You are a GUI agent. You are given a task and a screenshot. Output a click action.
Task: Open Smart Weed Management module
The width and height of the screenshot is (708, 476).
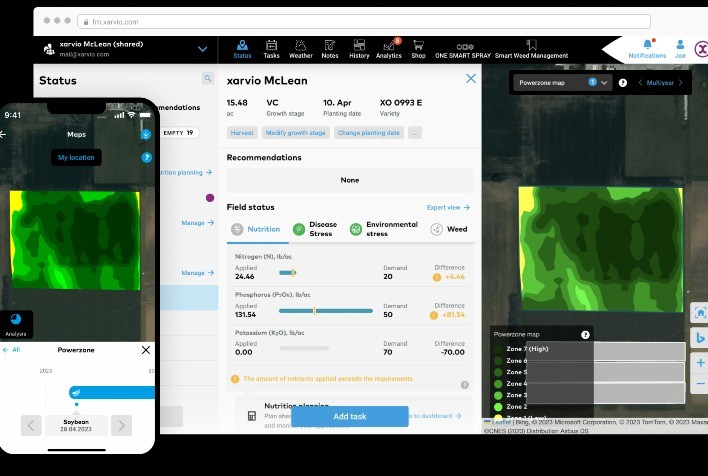[x=531, y=50]
